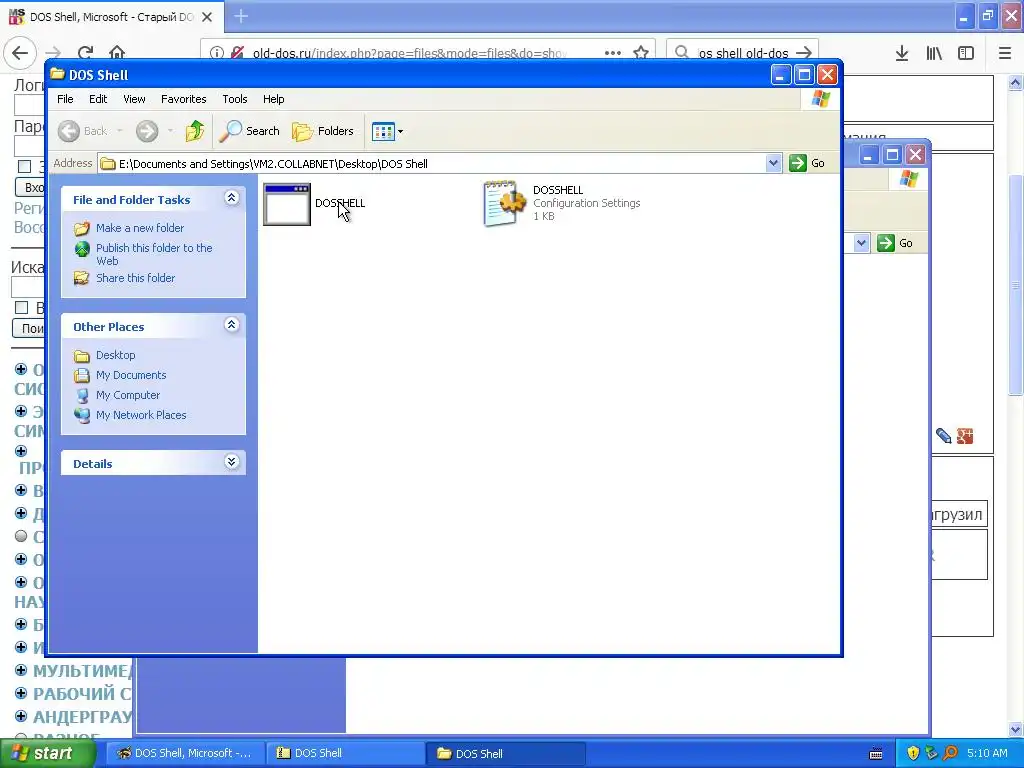Open My Documents in Other Places

(x=131, y=375)
